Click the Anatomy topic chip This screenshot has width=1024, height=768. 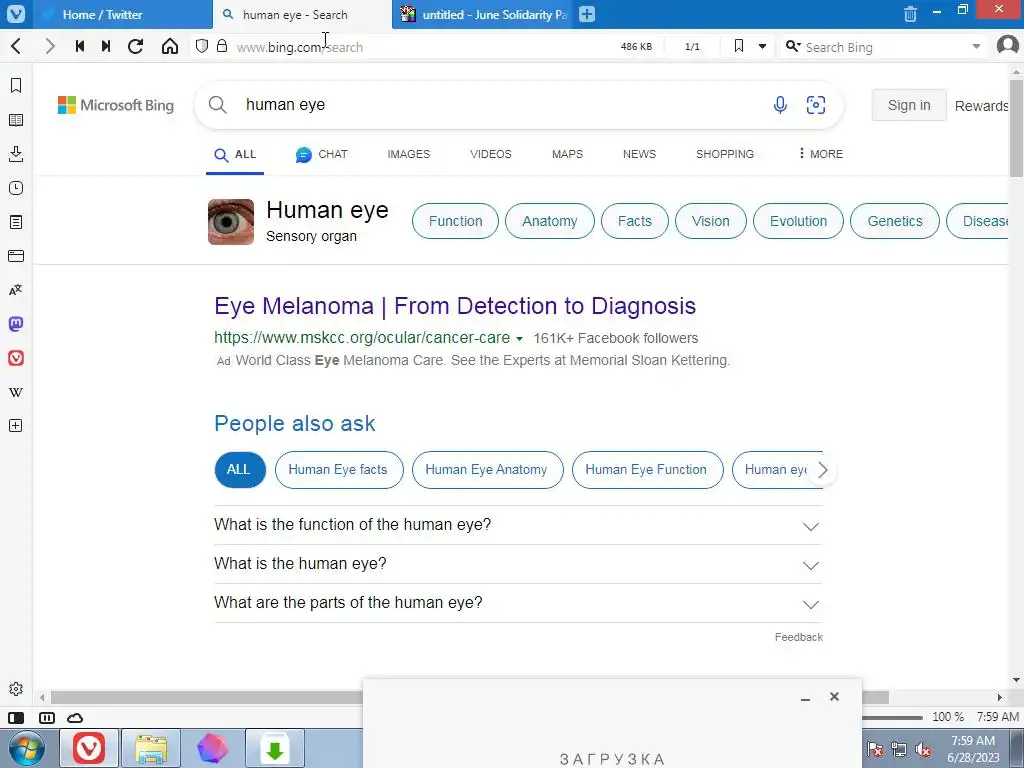[x=550, y=221]
